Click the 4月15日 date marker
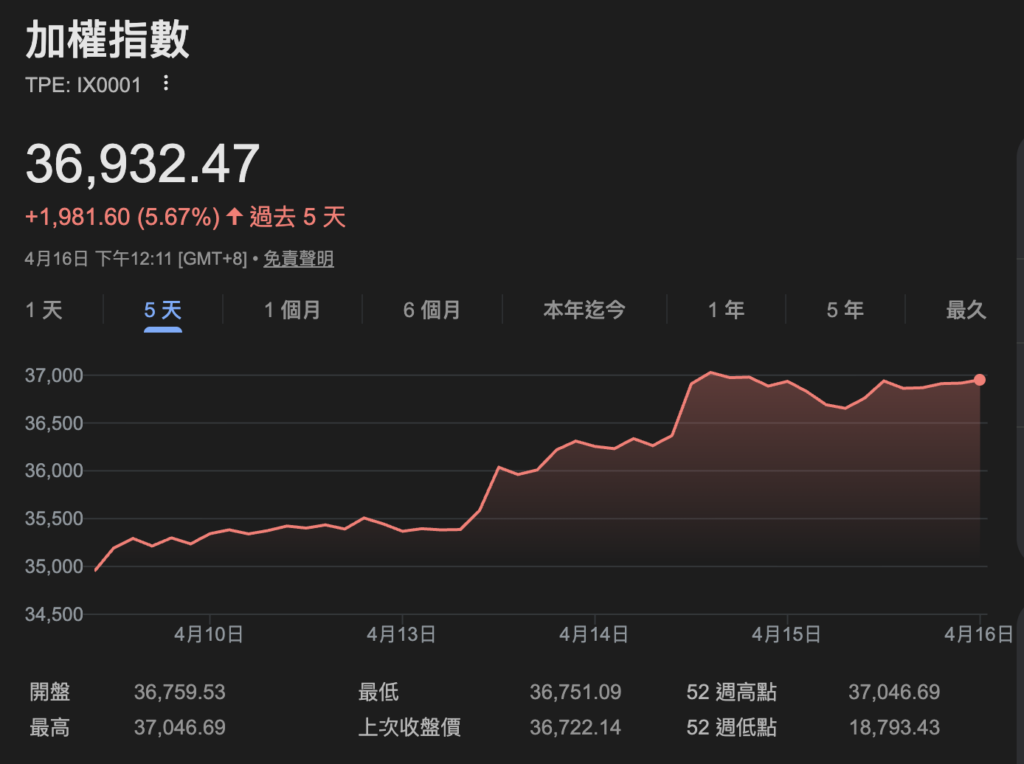 pyautogui.click(x=786, y=634)
